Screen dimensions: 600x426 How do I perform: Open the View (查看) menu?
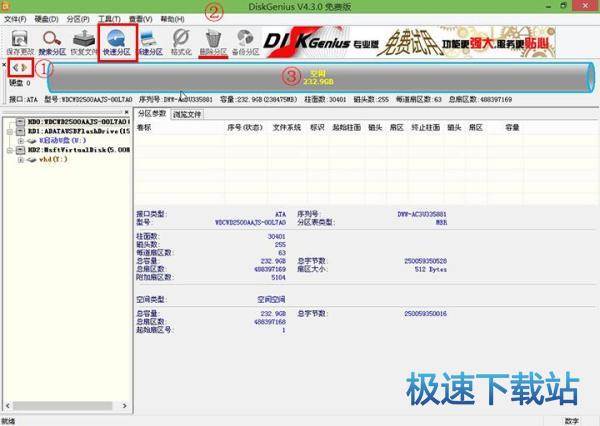140,19
